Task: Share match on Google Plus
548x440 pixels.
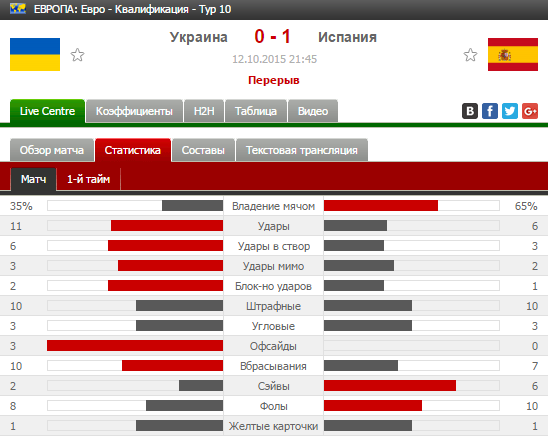Action: click(x=530, y=111)
